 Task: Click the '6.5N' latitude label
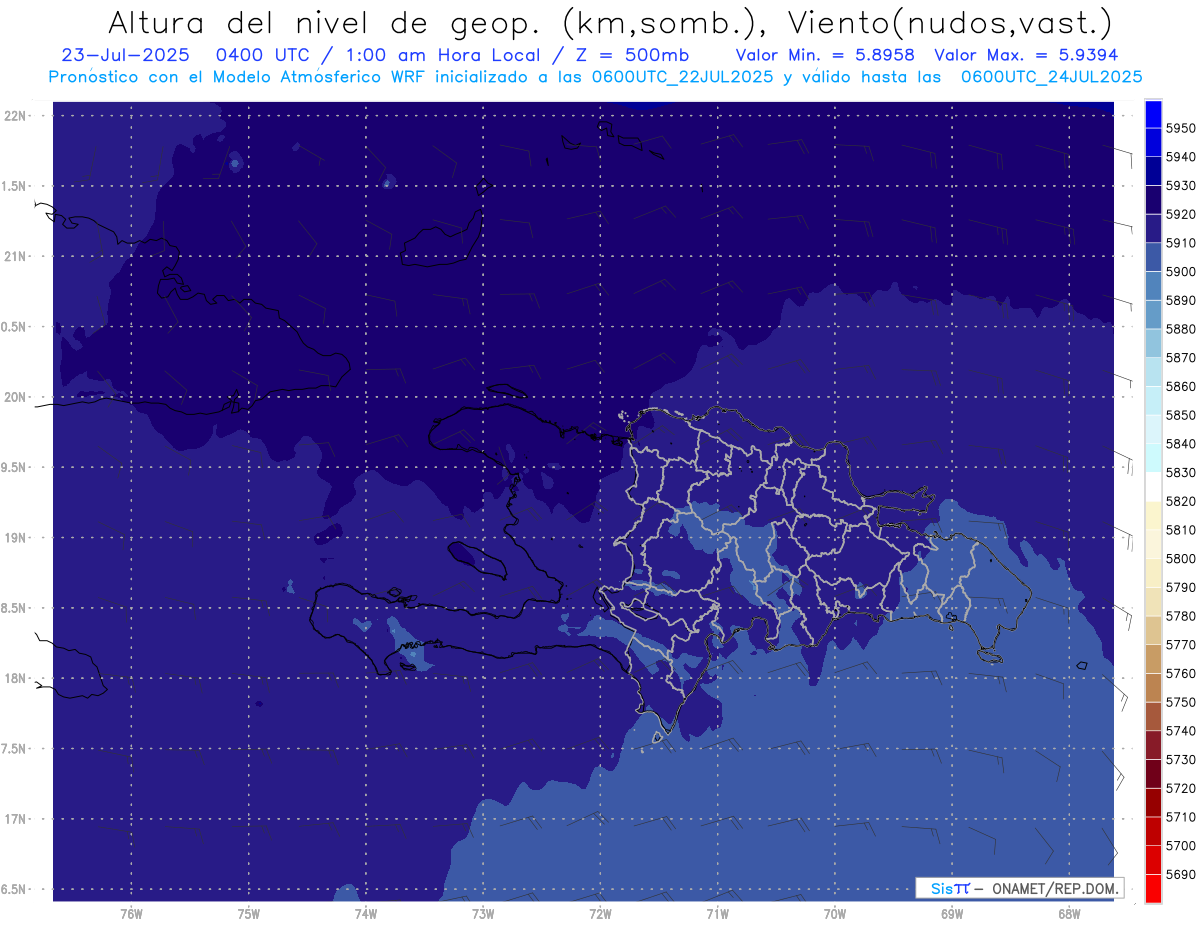(x=14, y=890)
